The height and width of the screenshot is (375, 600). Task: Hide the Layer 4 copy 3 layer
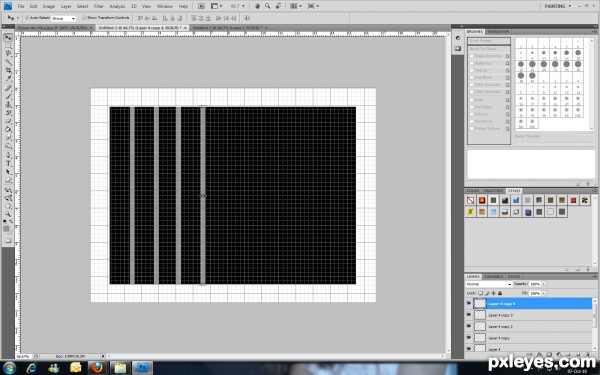[469, 315]
